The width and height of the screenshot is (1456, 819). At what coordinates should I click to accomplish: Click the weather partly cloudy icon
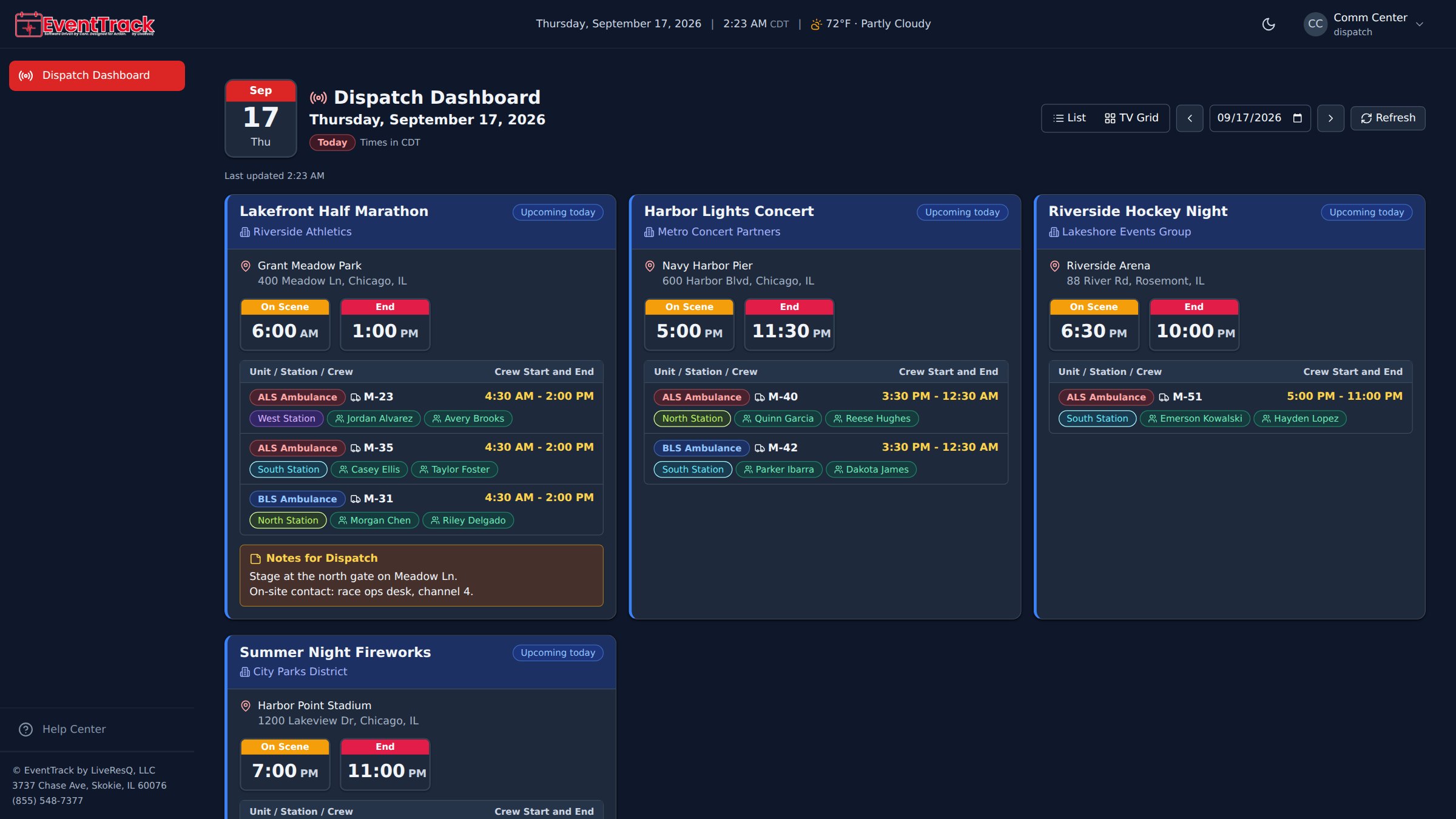click(817, 24)
